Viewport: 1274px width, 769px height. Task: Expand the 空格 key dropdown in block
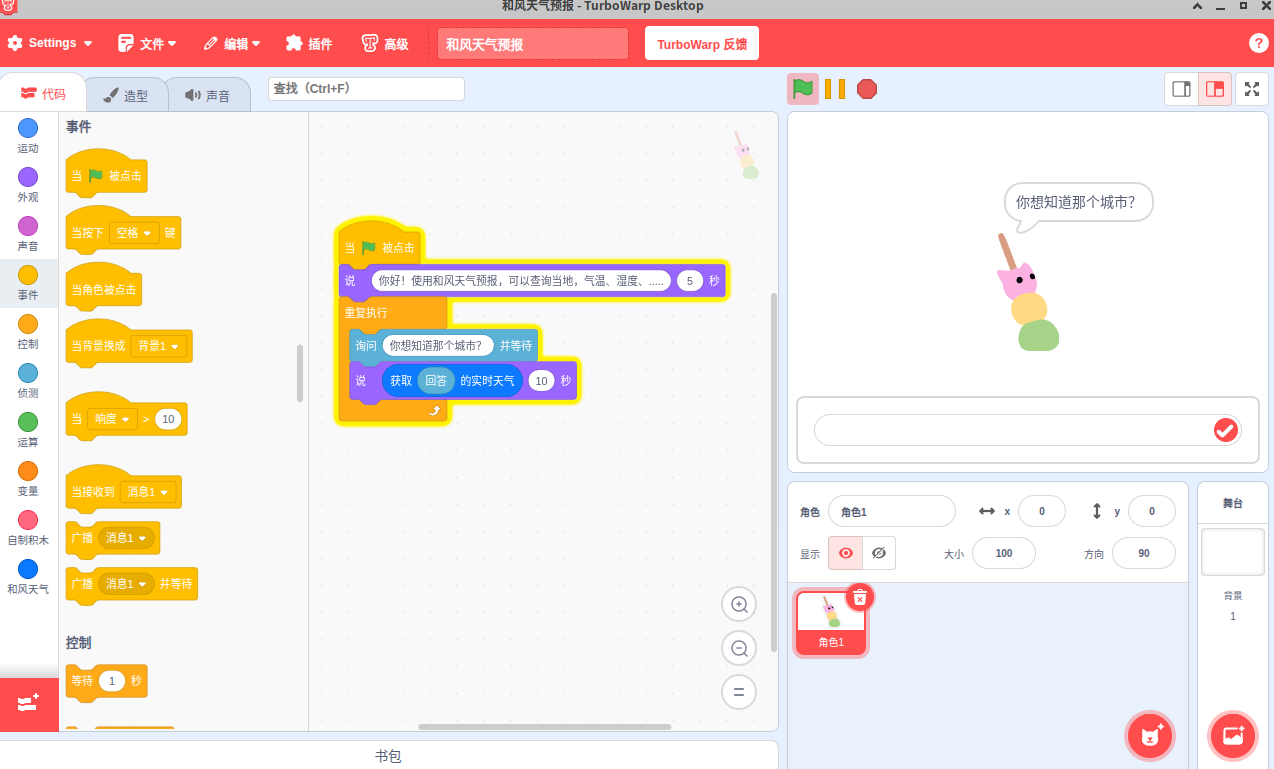(x=134, y=233)
